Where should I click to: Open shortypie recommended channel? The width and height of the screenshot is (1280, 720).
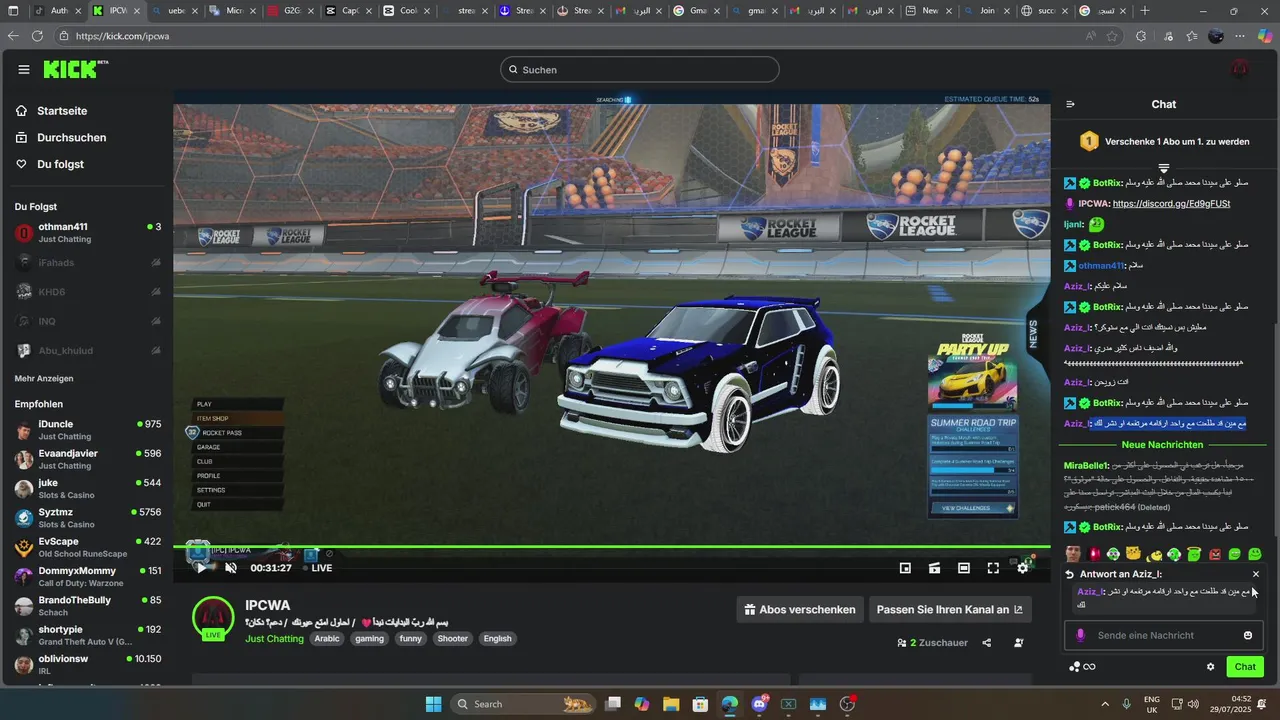(88, 635)
